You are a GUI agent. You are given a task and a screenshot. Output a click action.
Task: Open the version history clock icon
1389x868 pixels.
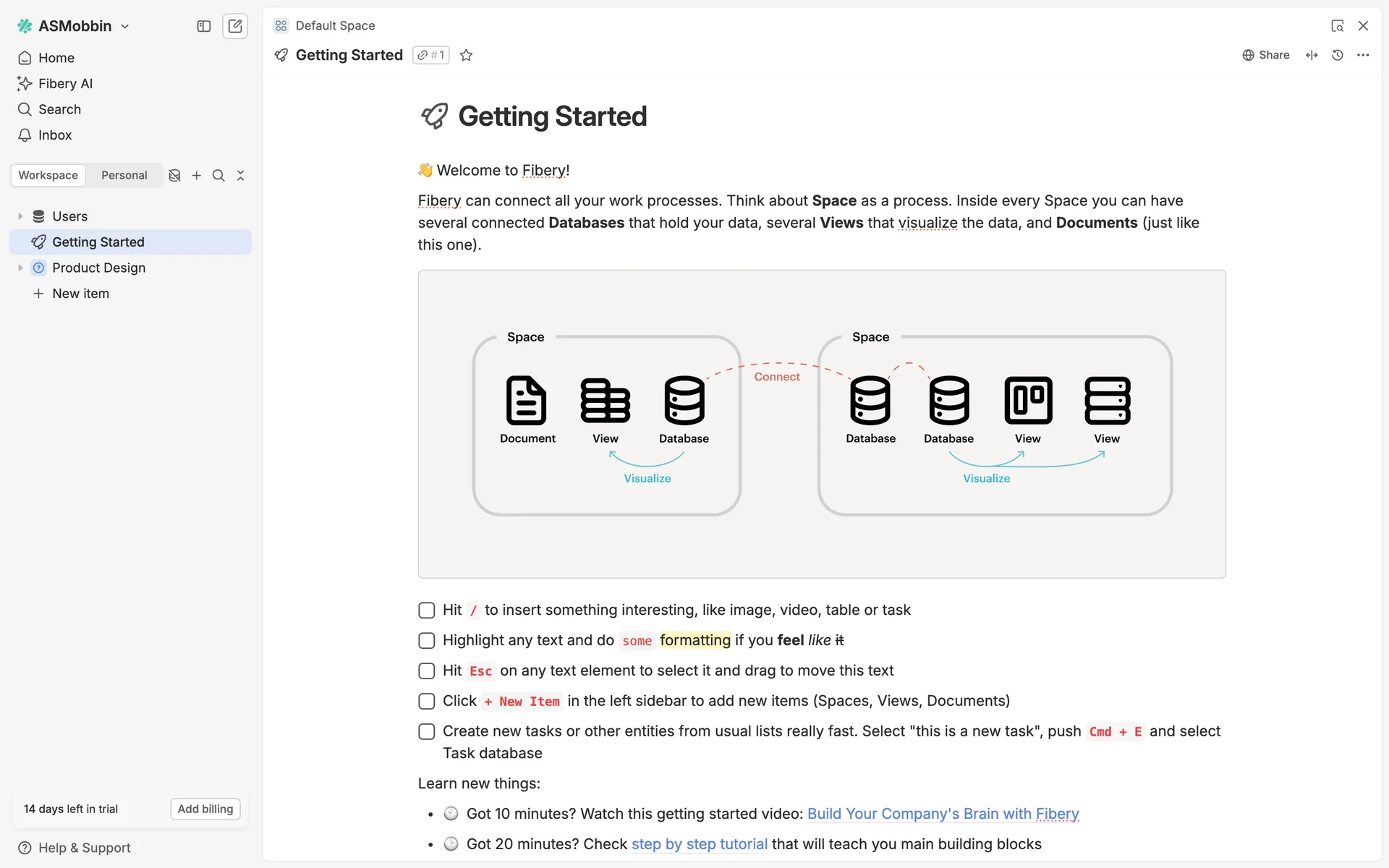coord(1338,55)
